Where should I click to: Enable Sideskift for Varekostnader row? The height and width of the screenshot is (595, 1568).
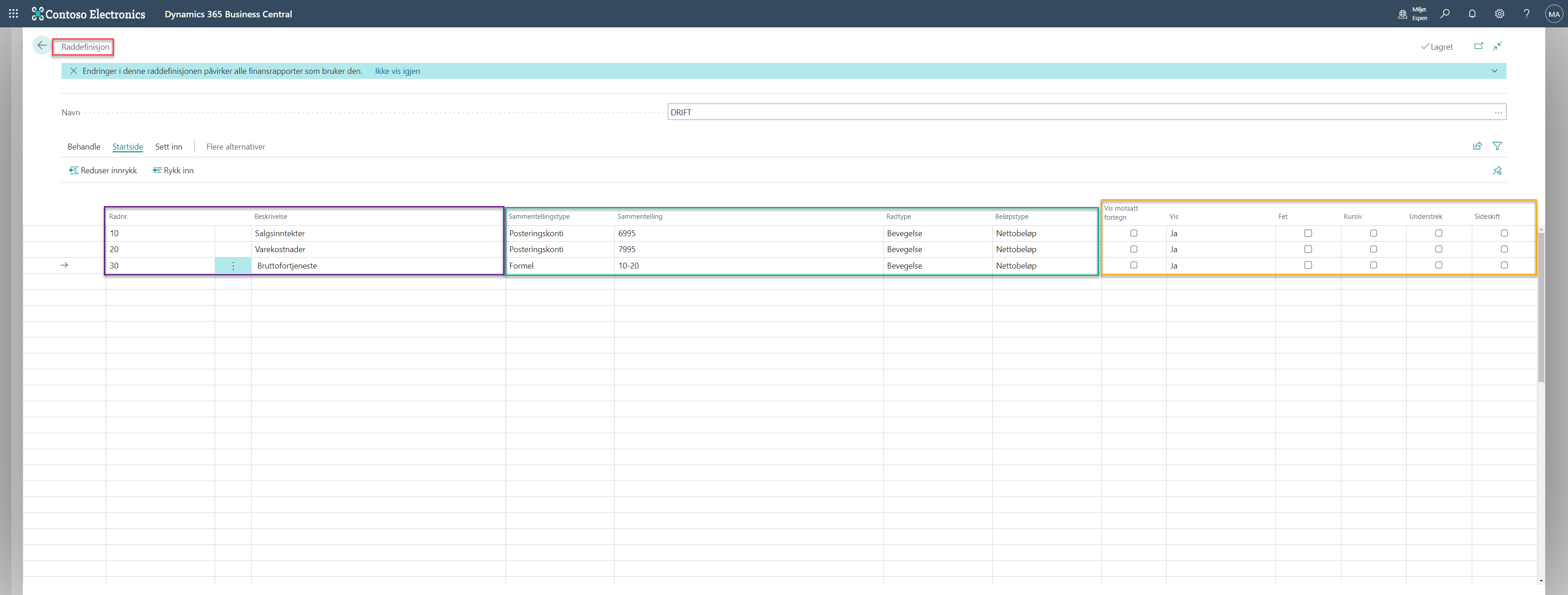pyautogui.click(x=1504, y=249)
